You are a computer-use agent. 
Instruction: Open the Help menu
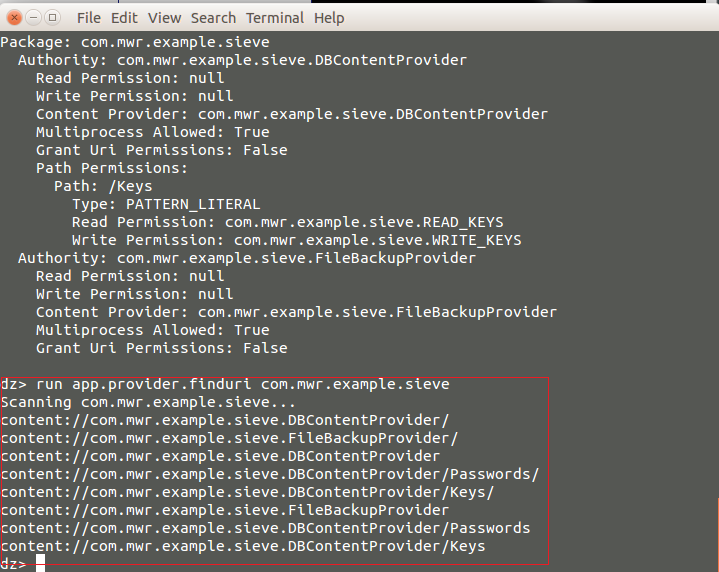tap(329, 18)
